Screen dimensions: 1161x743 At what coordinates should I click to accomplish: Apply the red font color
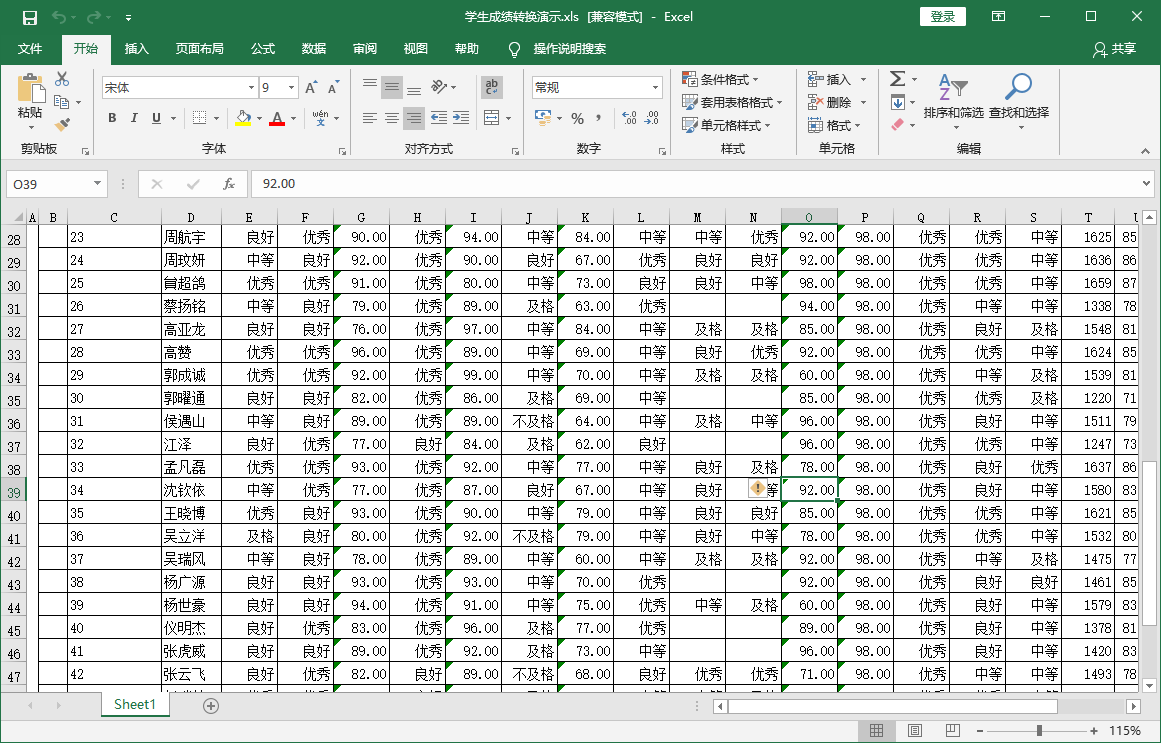coord(277,118)
